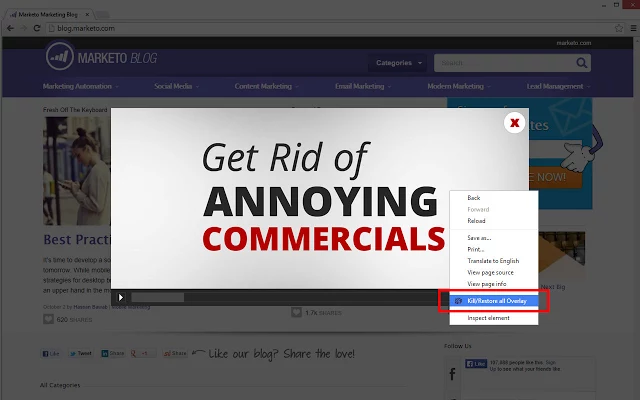Click Like button in Follow Us box
The image size is (640, 400).
point(476,363)
